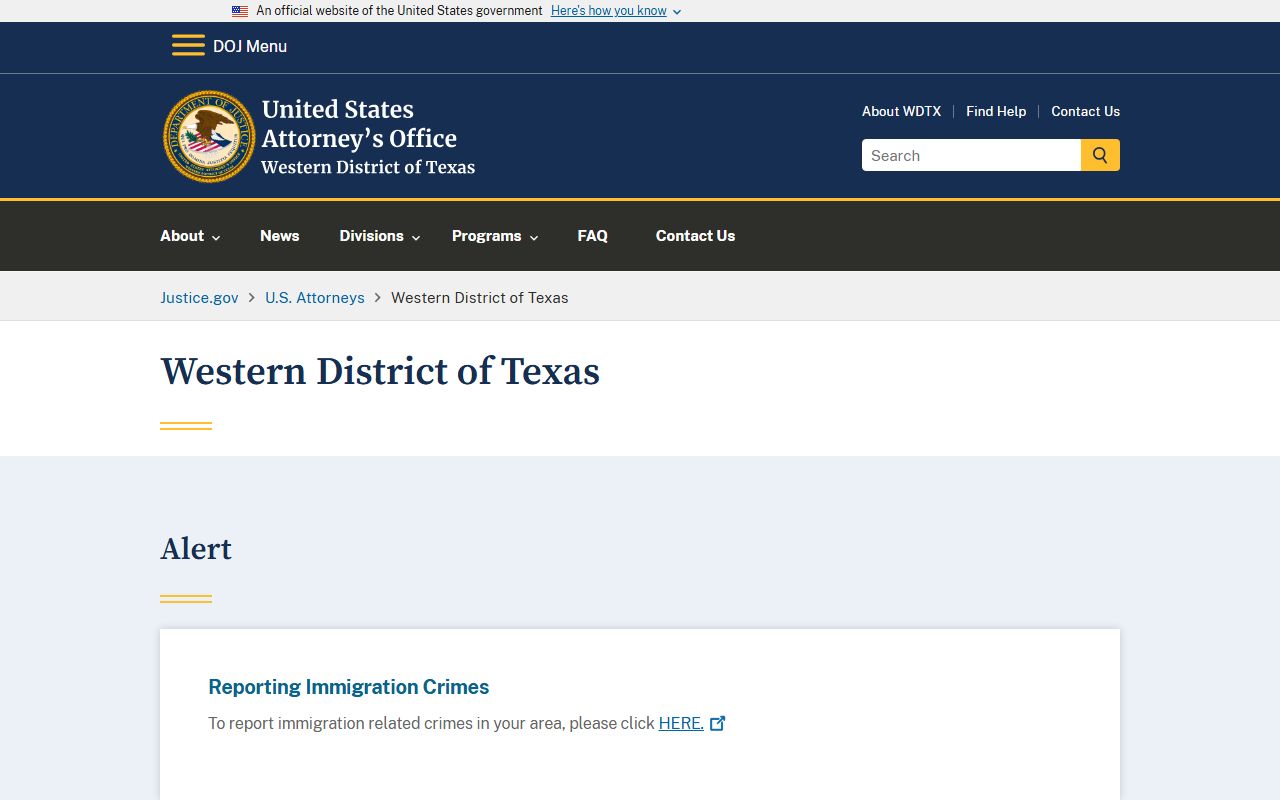Screen dimensions: 1280x800
Task: Click Contact Us link above search box
Action: [1085, 111]
